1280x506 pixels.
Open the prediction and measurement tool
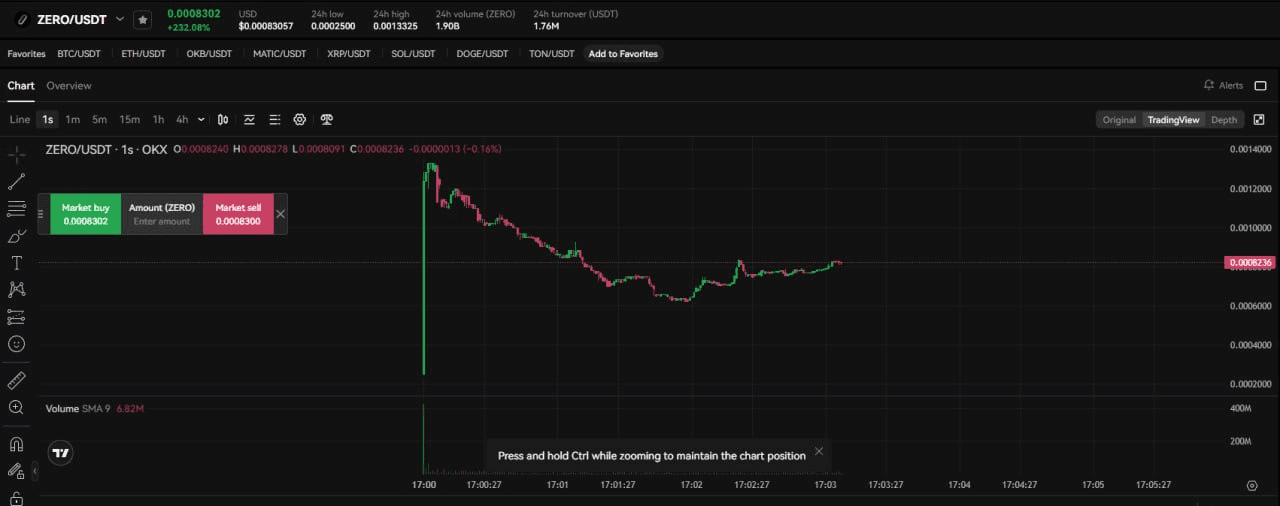coord(16,316)
